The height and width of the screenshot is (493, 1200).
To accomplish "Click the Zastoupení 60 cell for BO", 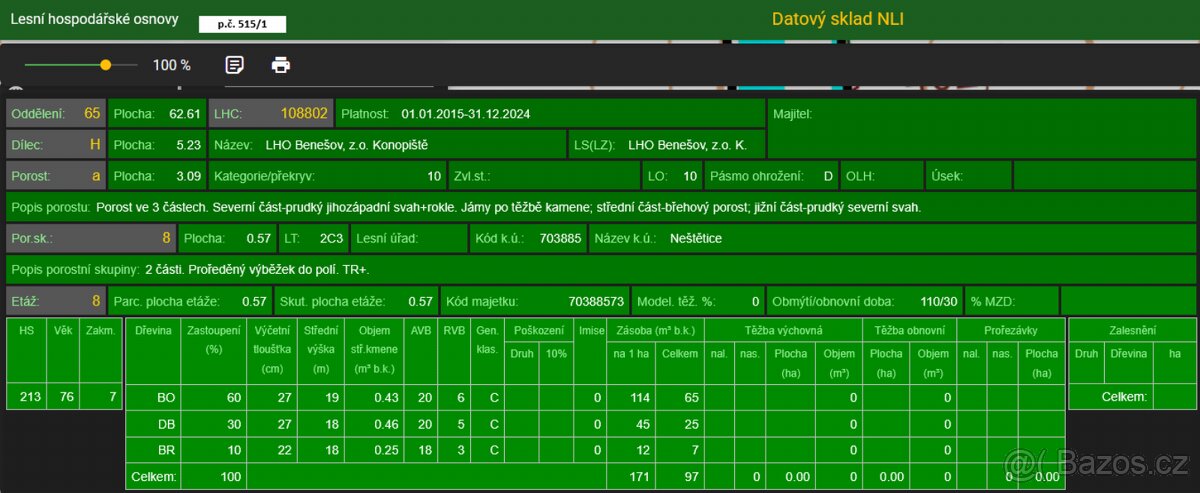I will point(213,397).
